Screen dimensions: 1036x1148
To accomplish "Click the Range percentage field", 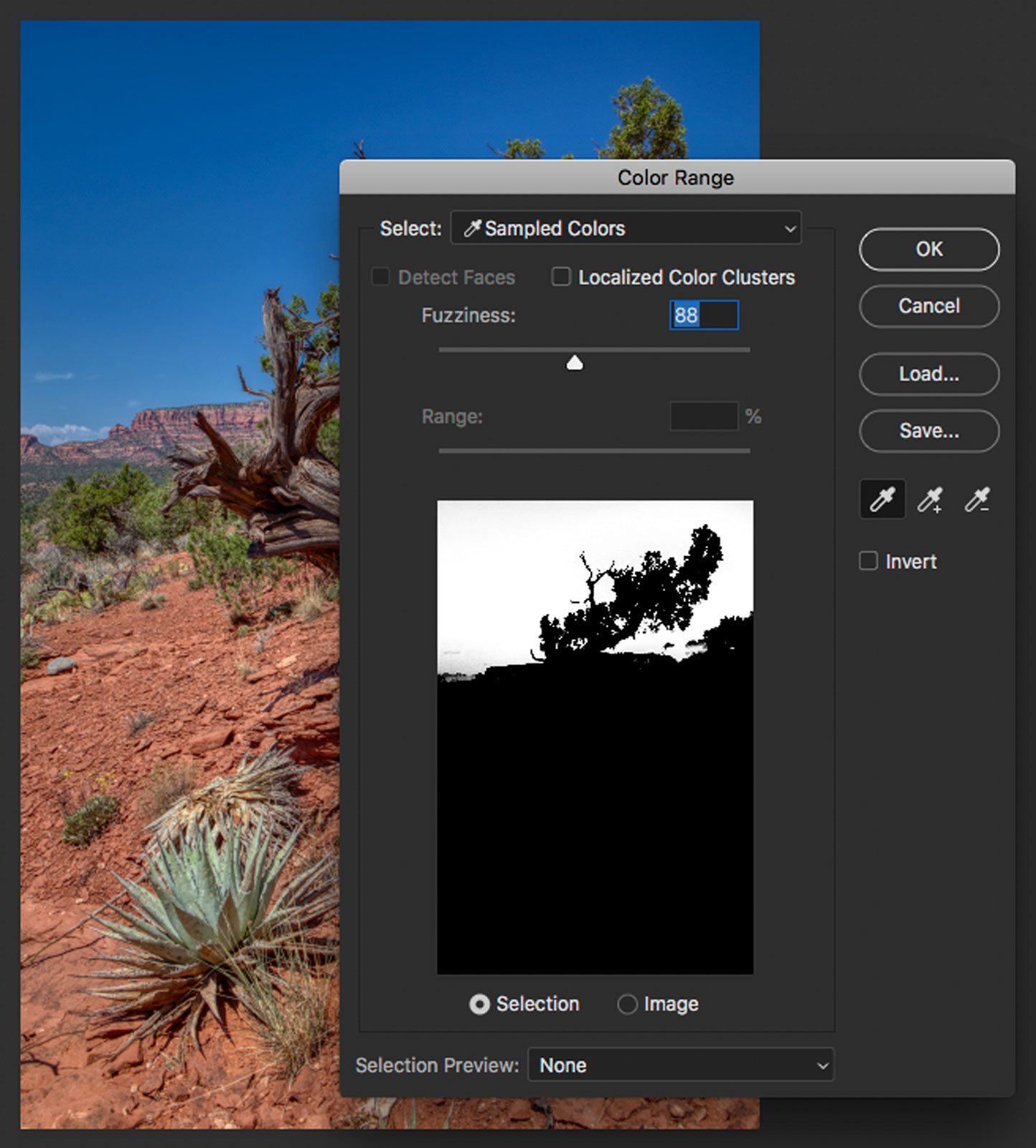I will (x=704, y=417).
